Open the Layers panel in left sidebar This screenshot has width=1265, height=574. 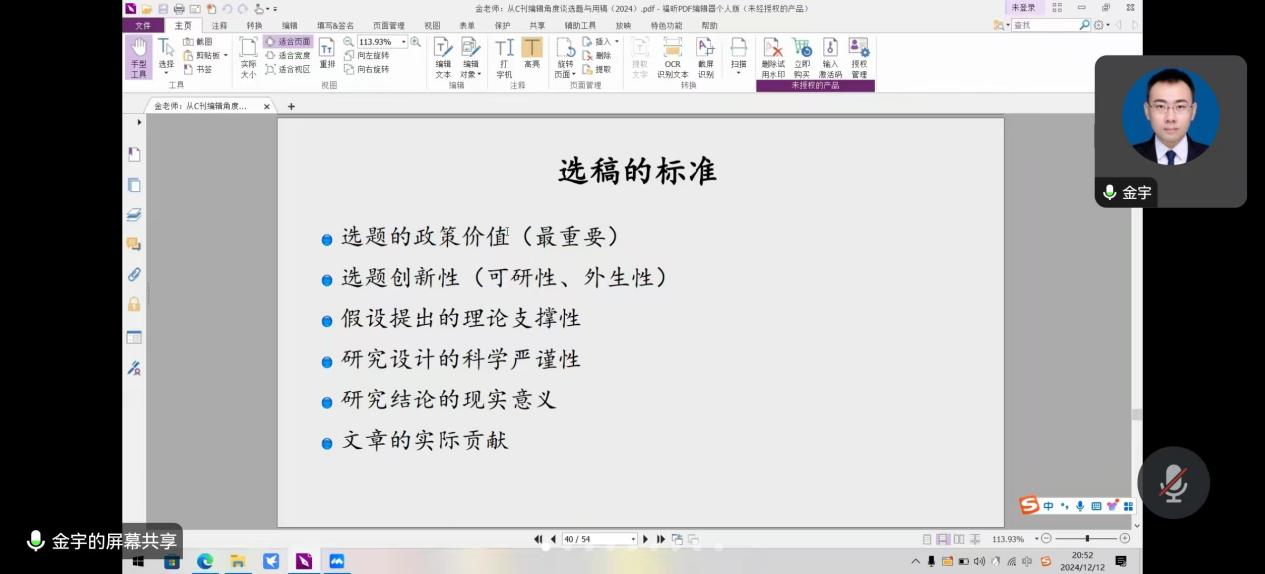point(134,214)
